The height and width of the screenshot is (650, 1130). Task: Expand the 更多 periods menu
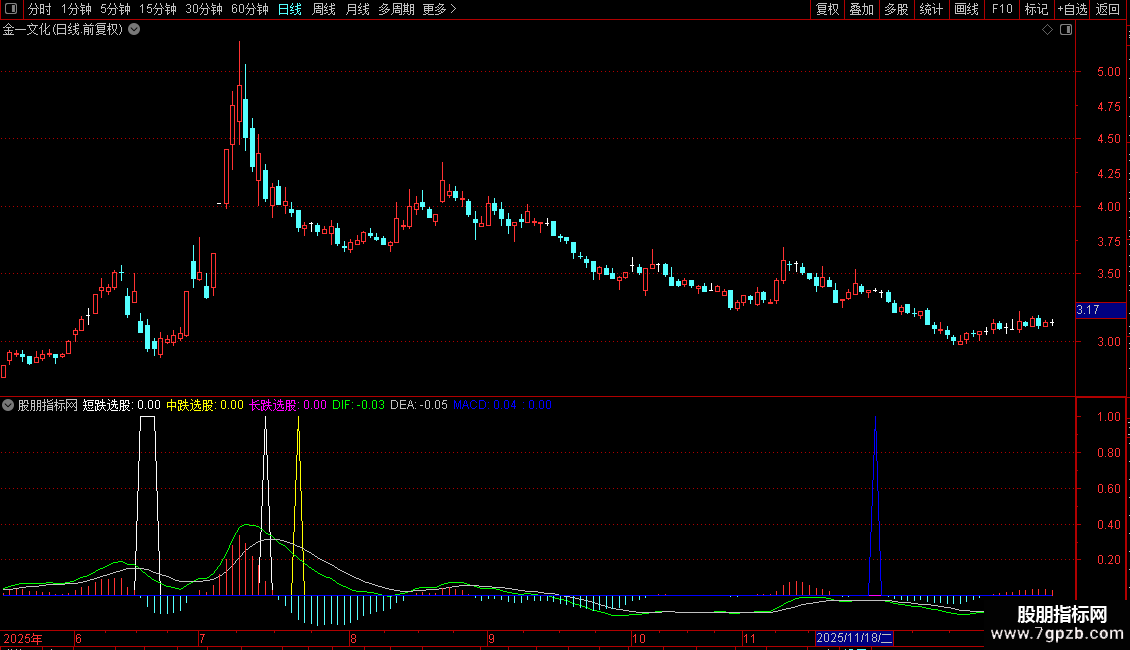click(439, 9)
